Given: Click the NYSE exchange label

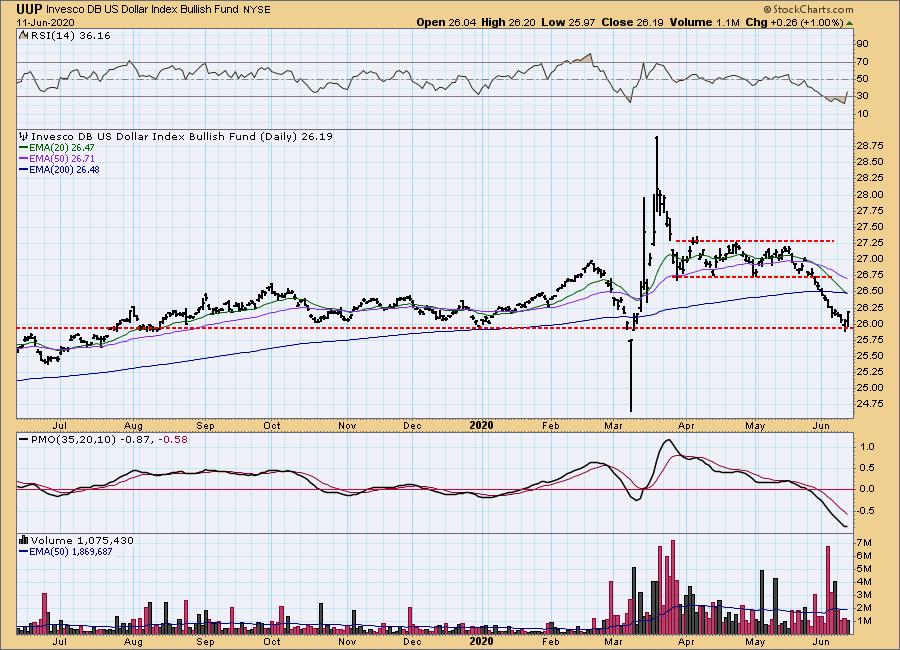Looking at the screenshot, I should point(257,10).
